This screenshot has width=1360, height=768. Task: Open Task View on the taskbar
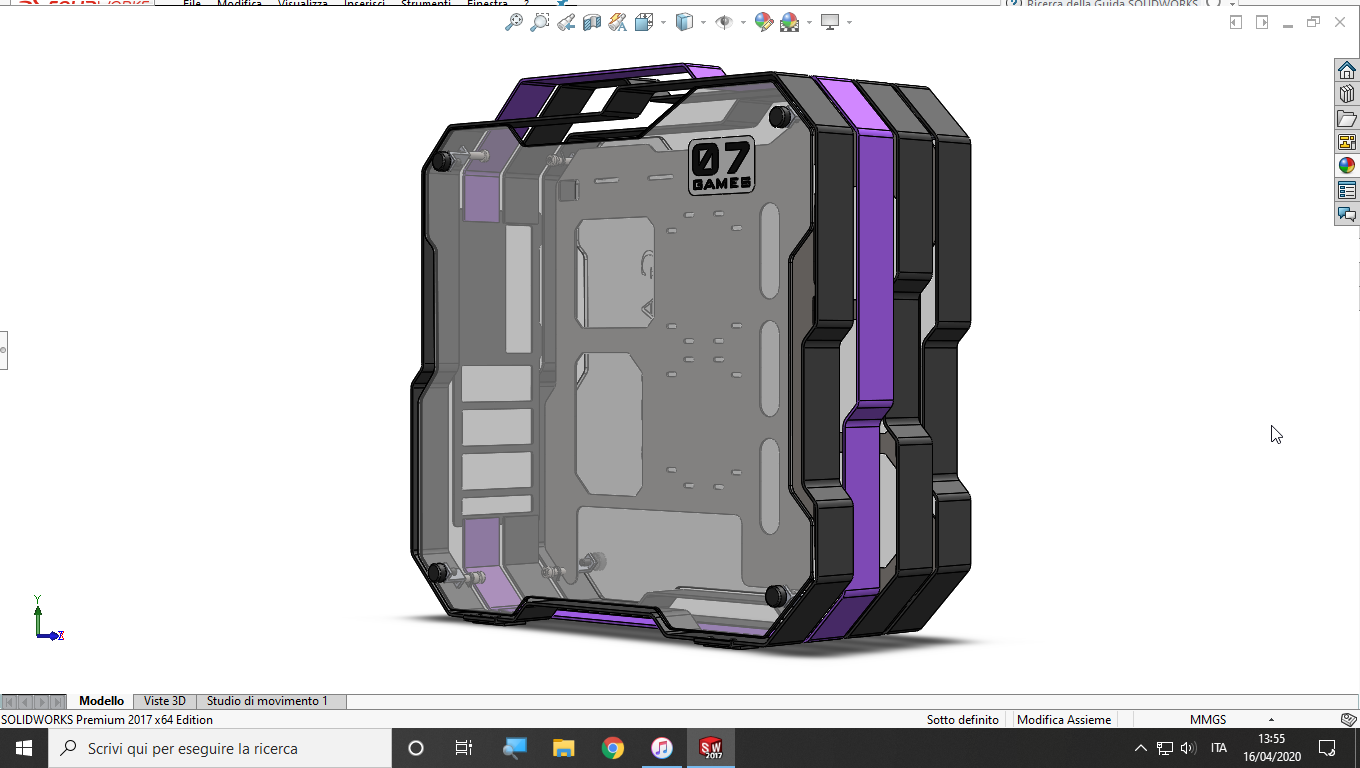(x=464, y=748)
